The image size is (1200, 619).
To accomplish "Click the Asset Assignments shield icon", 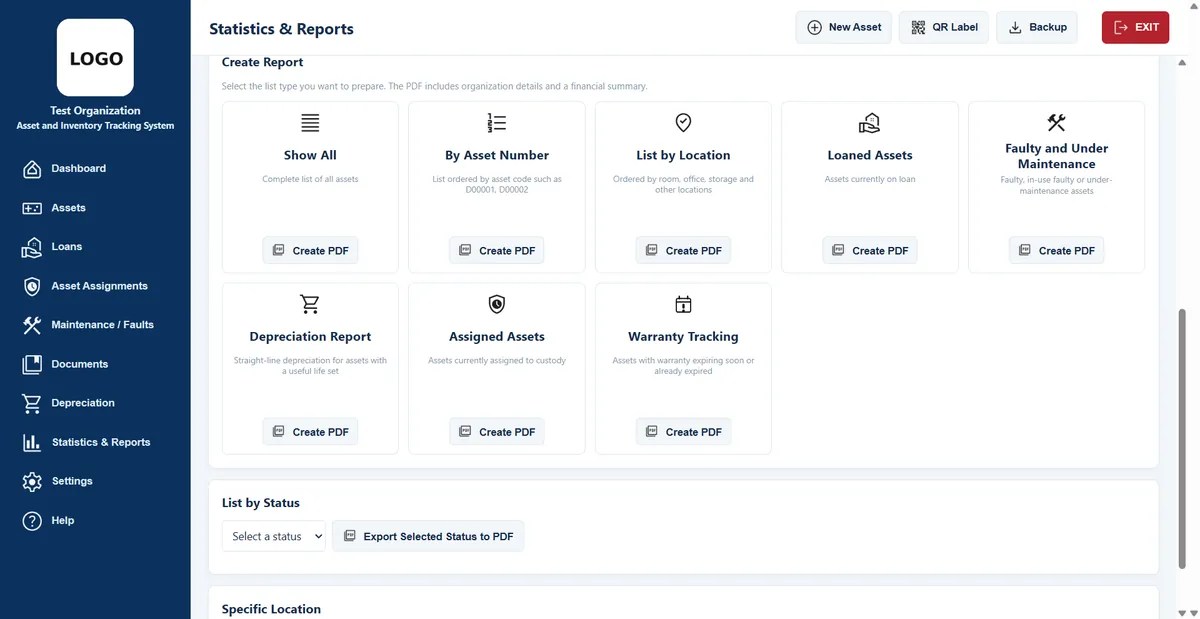I will coord(32,286).
